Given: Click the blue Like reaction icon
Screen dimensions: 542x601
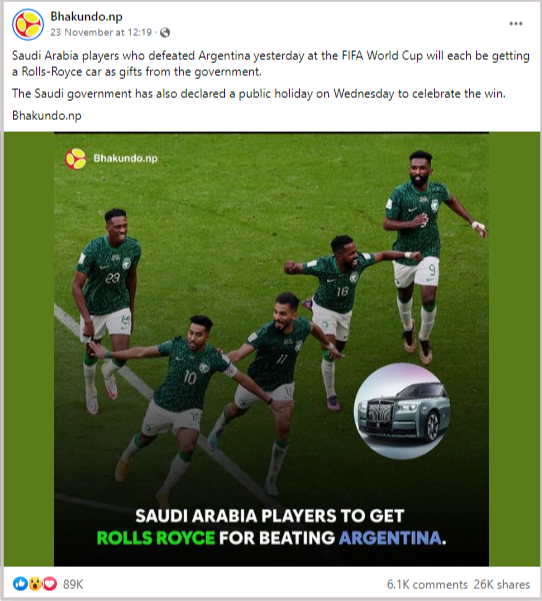Looking at the screenshot, I should point(20,584).
